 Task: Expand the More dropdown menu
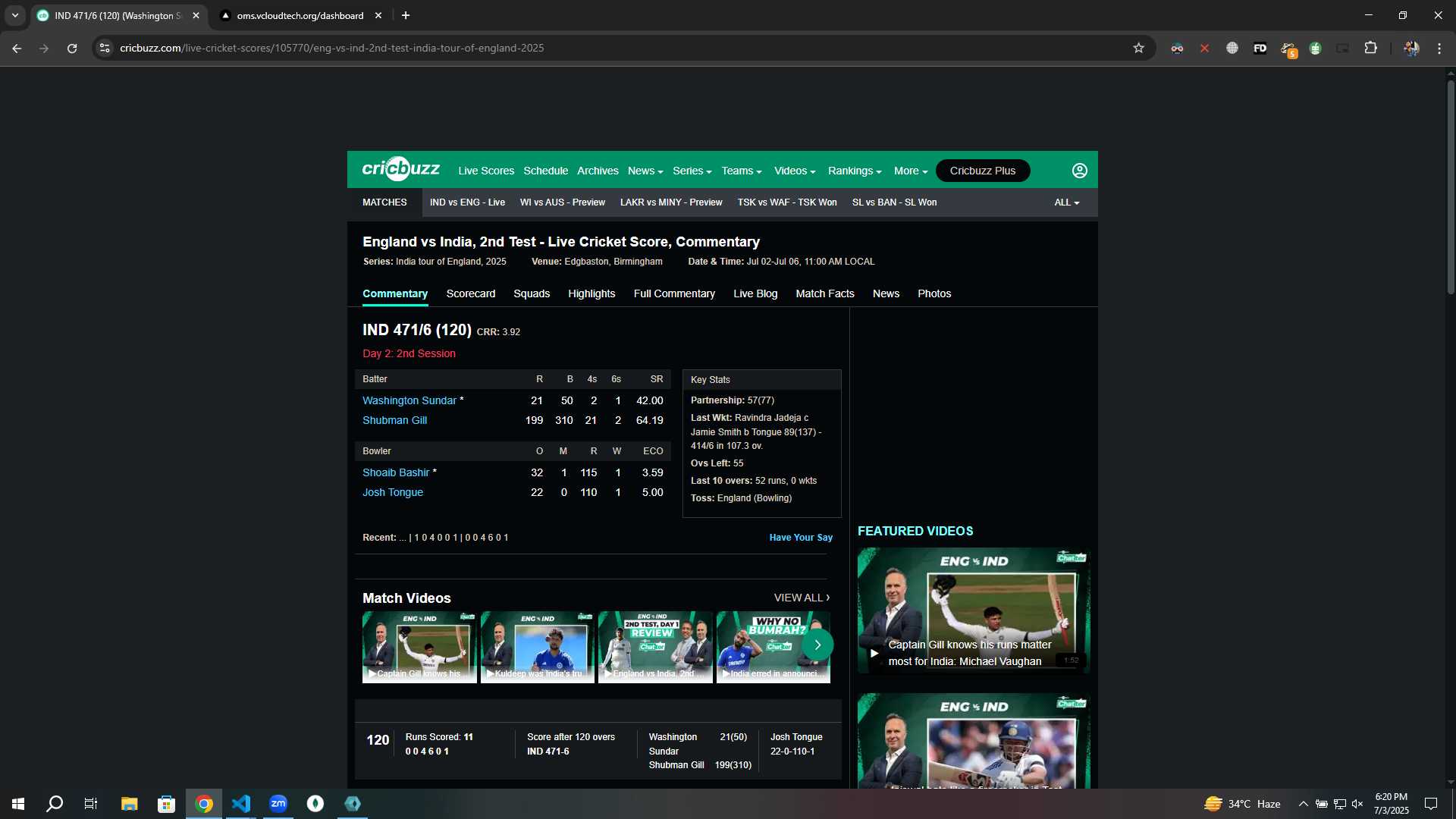(x=911, y=171)
